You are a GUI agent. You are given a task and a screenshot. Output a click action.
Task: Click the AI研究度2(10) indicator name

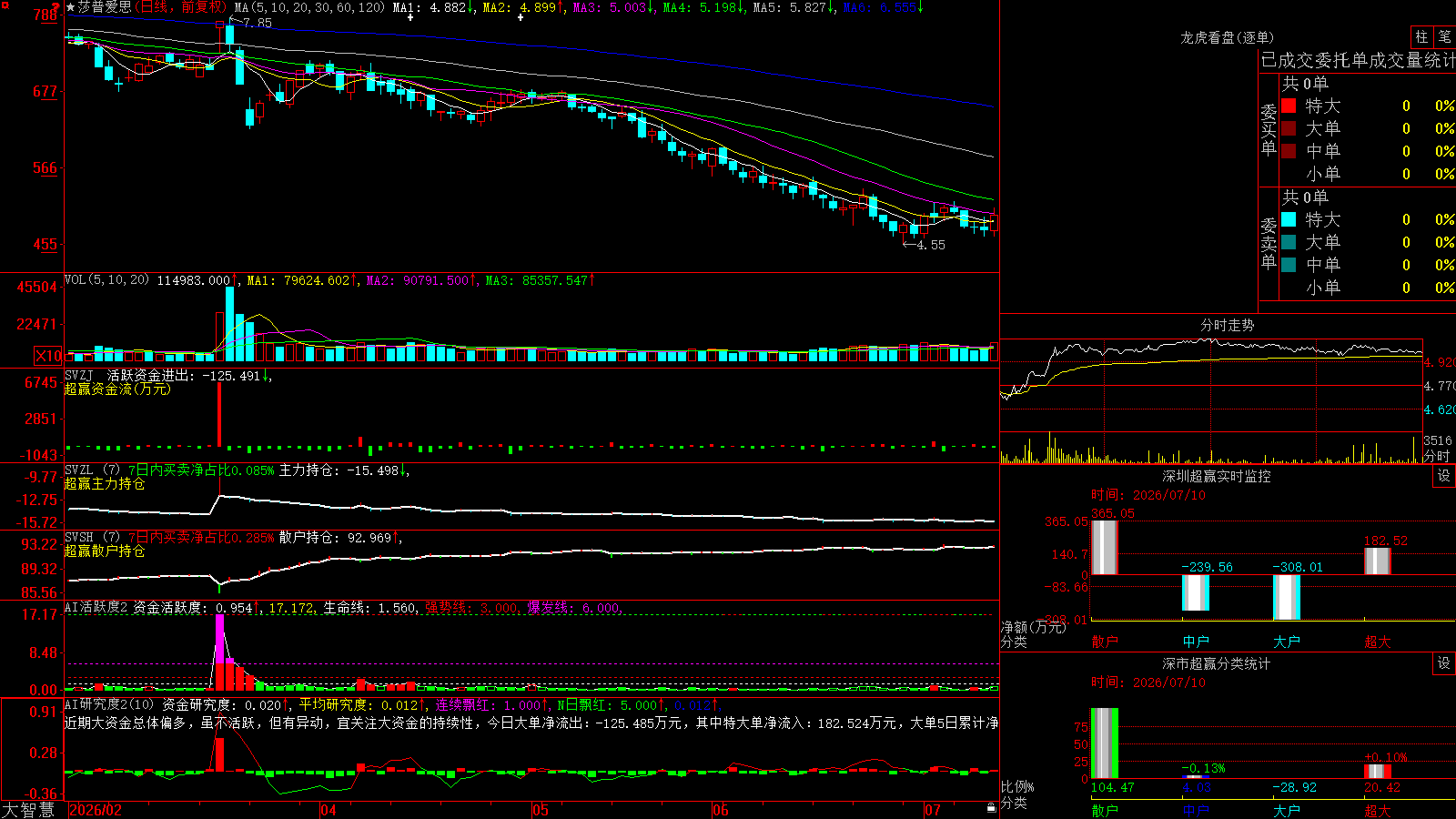pyautogui.click(x=110, y=704)
